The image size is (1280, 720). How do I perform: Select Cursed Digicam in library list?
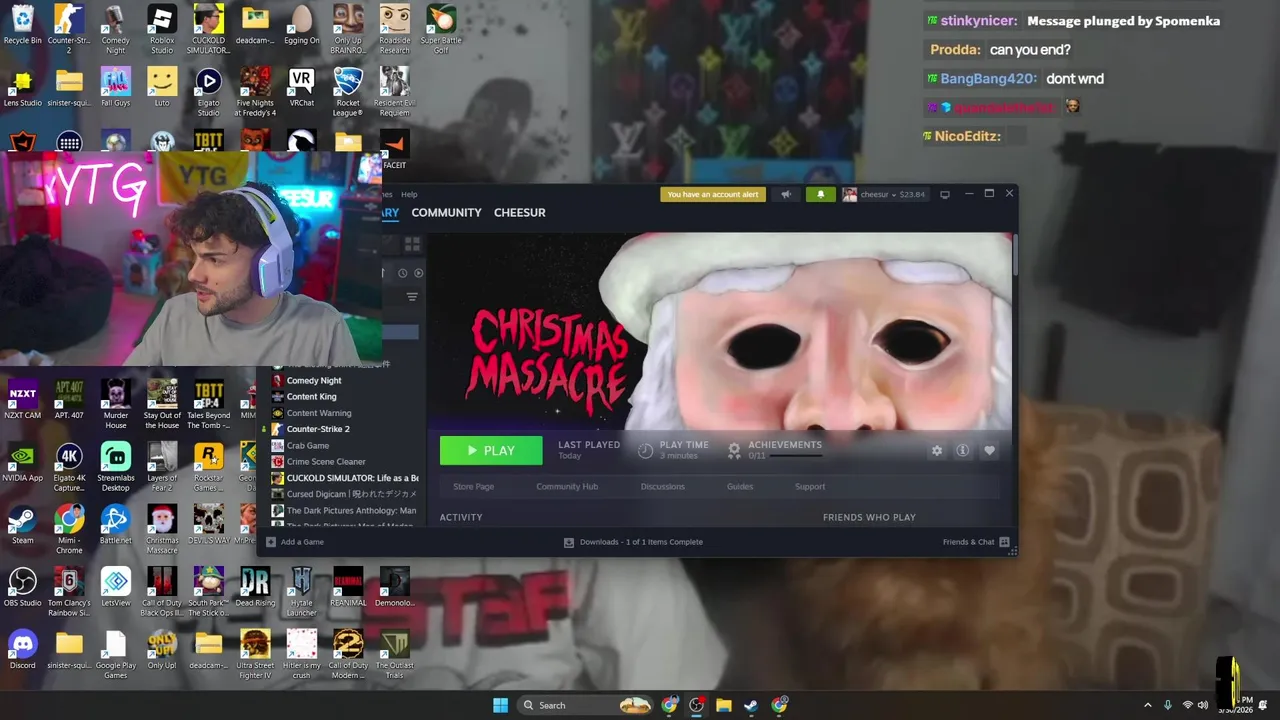[343, 494]
